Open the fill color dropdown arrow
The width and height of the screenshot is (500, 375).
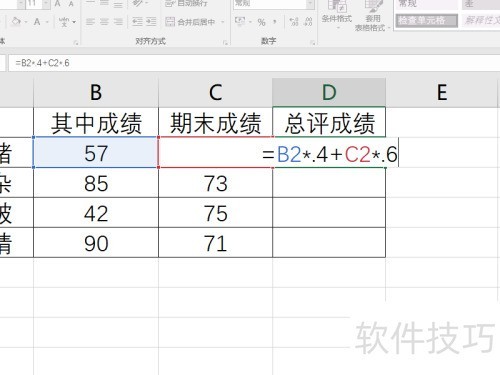pyautogui.click(x=25, y=22)
